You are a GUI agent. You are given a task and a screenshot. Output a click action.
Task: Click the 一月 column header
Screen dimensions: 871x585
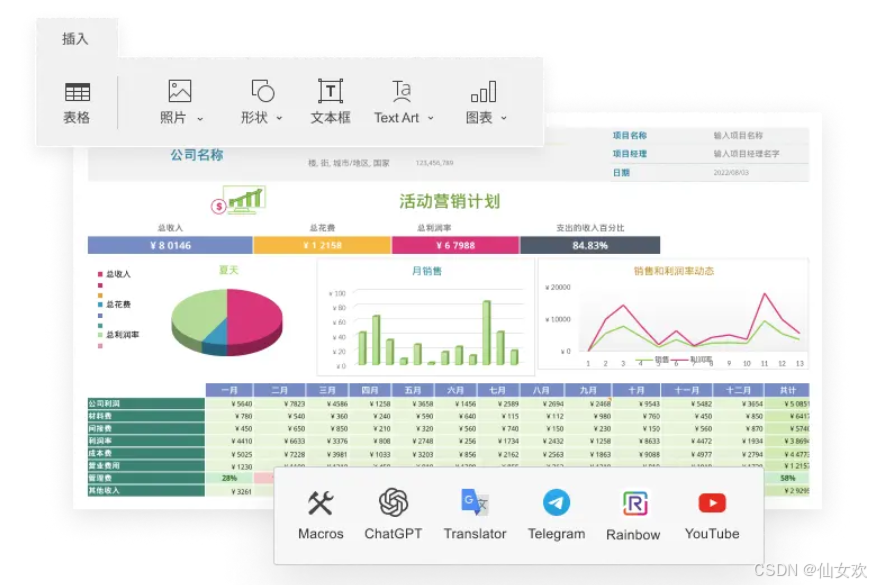tap(229, 390)
